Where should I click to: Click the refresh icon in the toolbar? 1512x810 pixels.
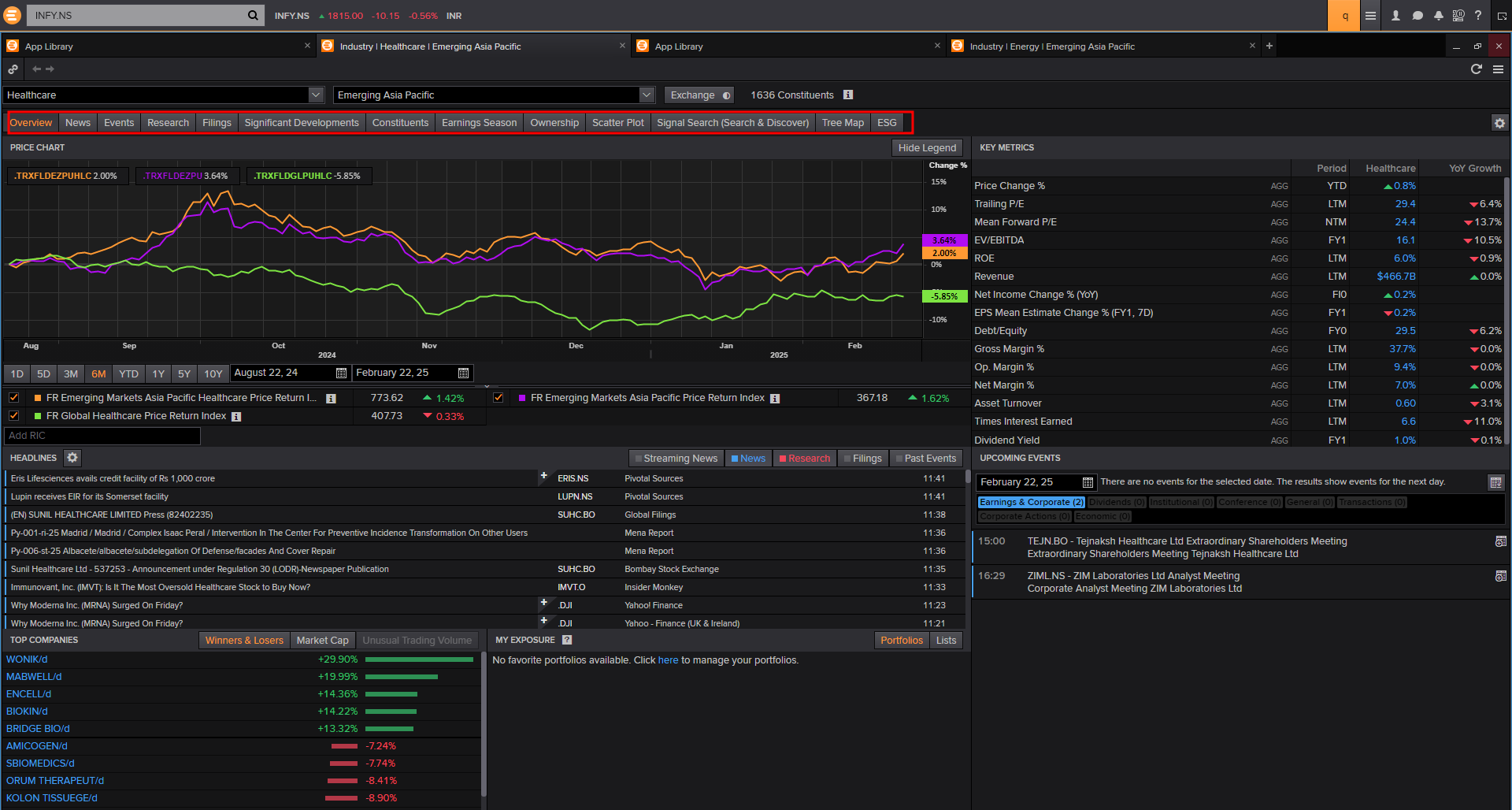pyautogui.click(x=1476, y=69)
